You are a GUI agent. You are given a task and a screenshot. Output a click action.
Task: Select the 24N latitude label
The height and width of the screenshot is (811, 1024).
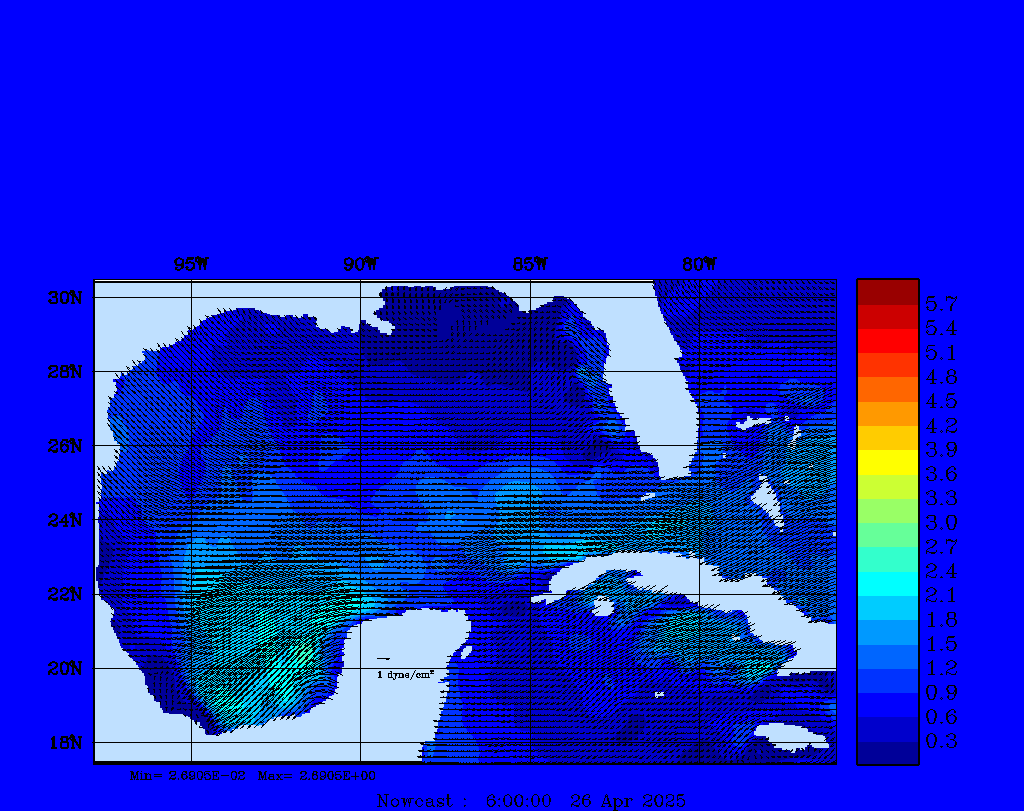point(68,520)
